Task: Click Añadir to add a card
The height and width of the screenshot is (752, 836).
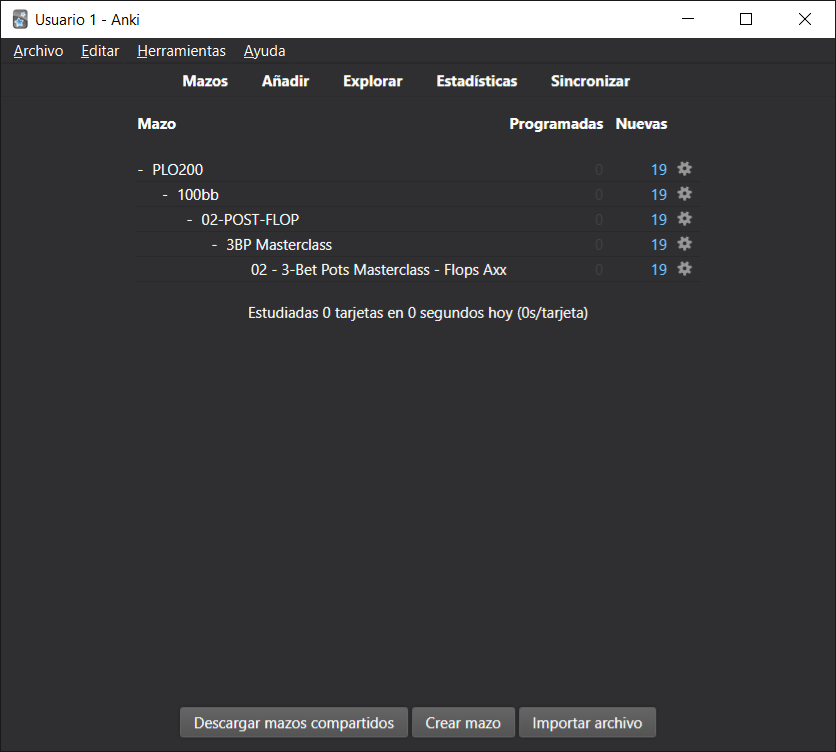Action: coord(285,81)
